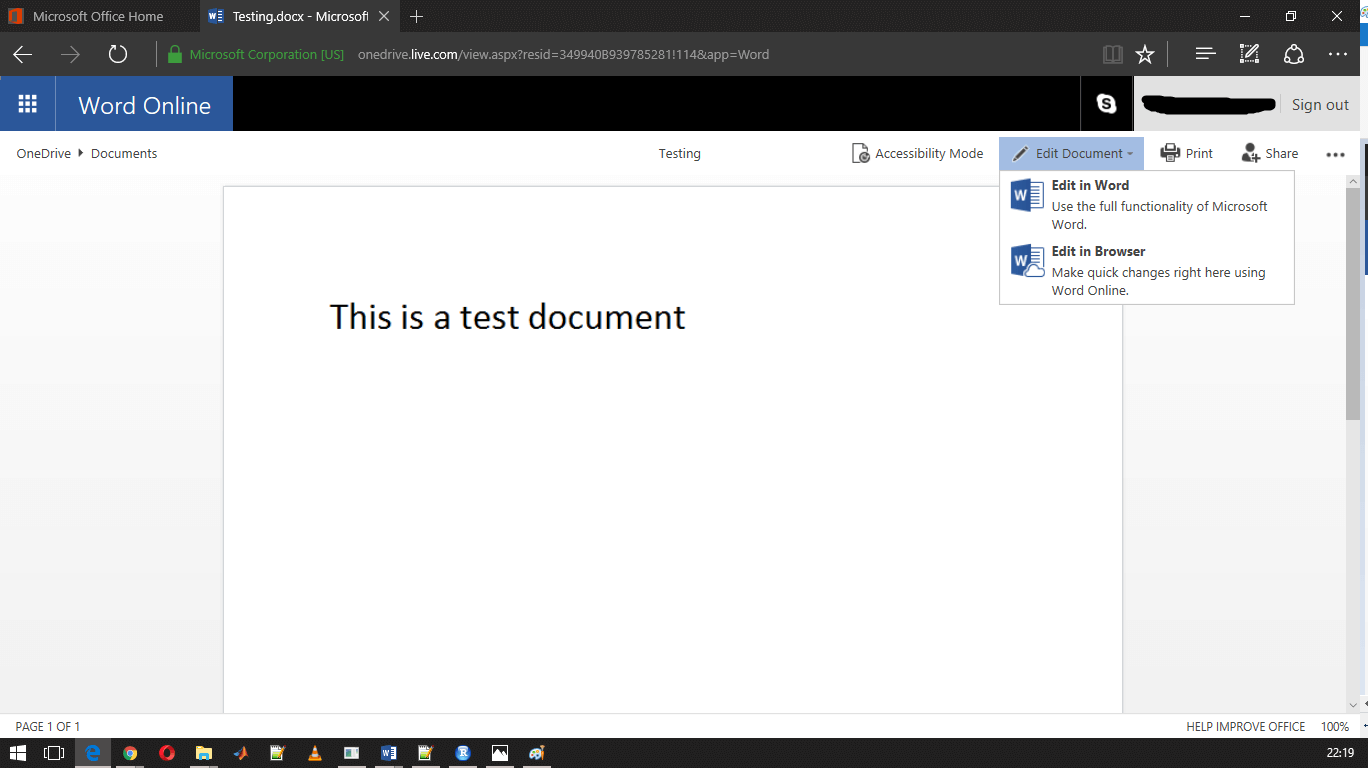Open Paint from the taskbar
Image resolution: width=1368 pixels, height=768 pixels.
(537, 753)
